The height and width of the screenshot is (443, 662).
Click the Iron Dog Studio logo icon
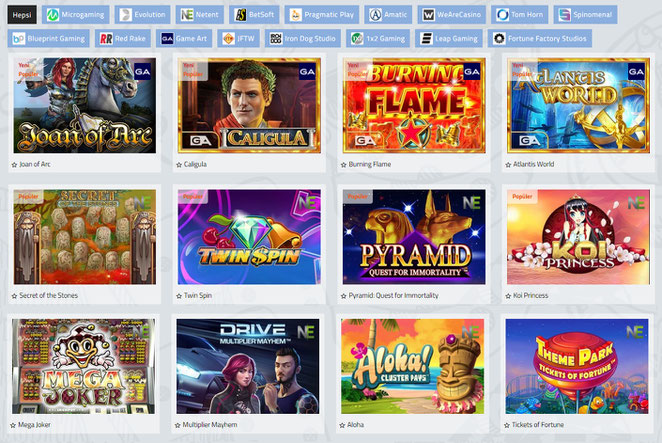click(x=276, y=39)
